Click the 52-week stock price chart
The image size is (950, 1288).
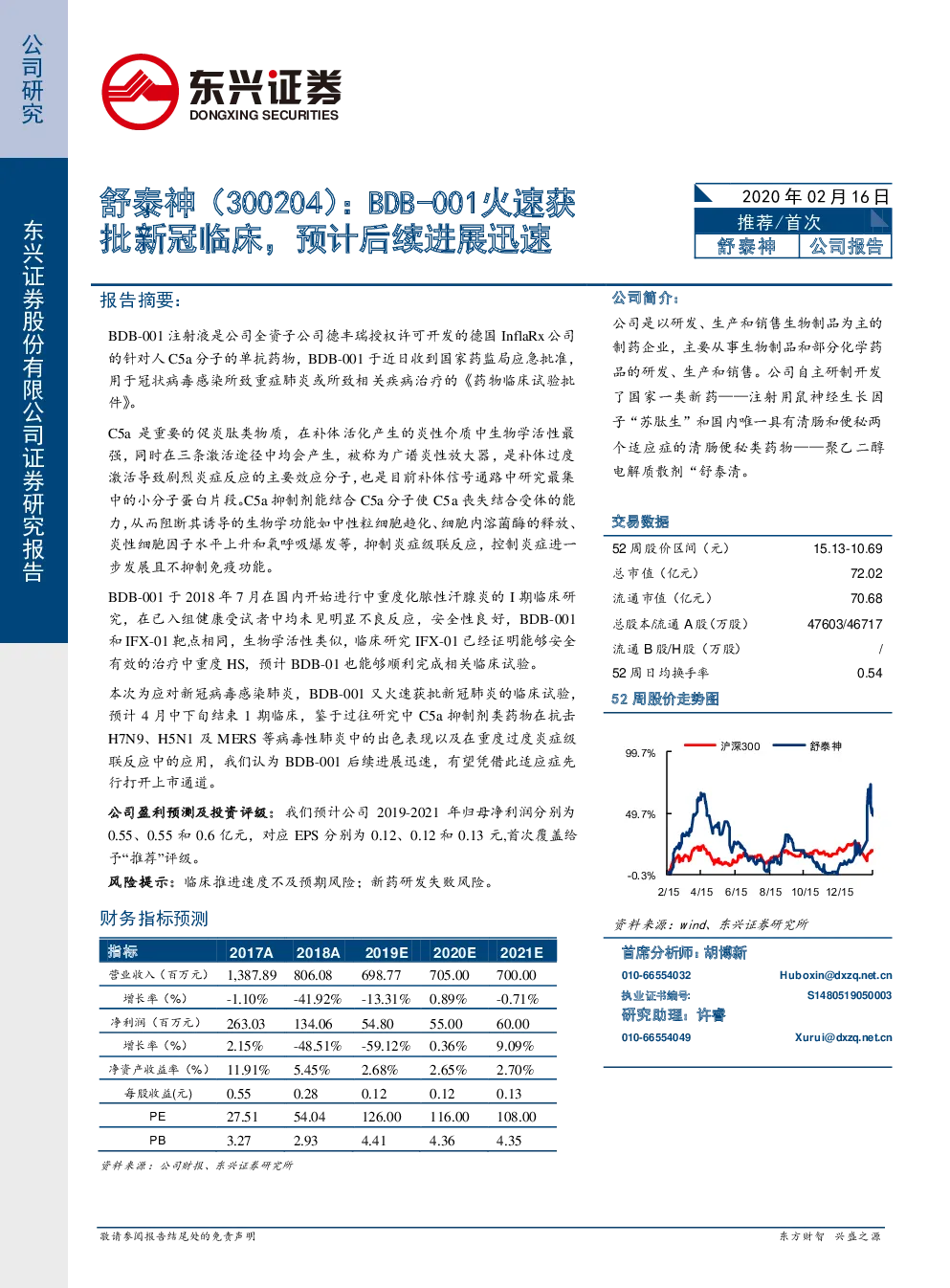pos(749,817)
